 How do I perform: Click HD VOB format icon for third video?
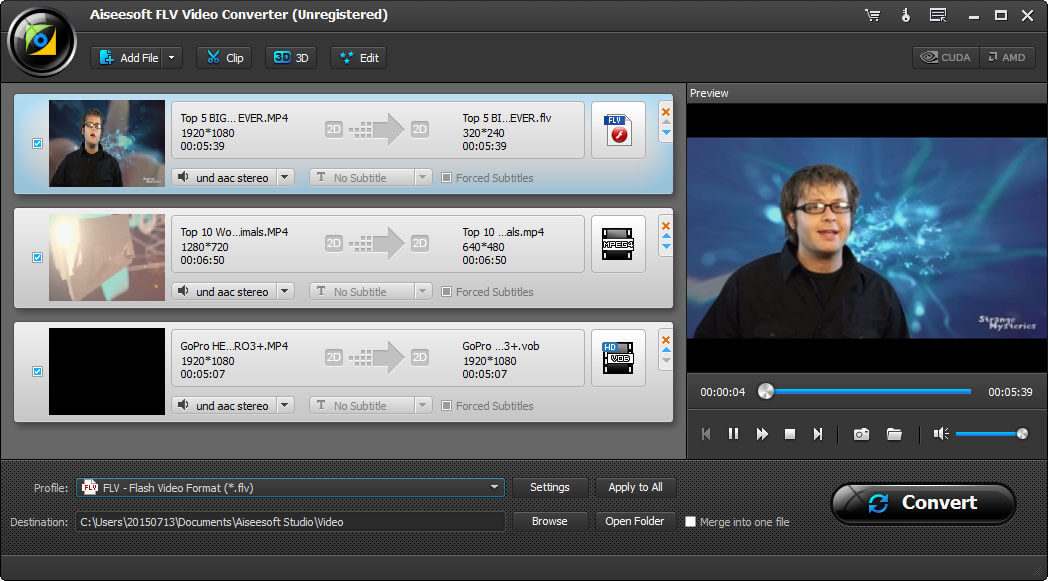618,358
